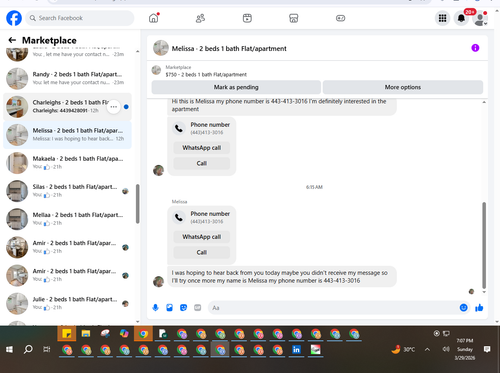Image resolution: width=500 pixels, height=373 pixels.
Task: Click the Search Facebook field
Action: click(80, 18)
